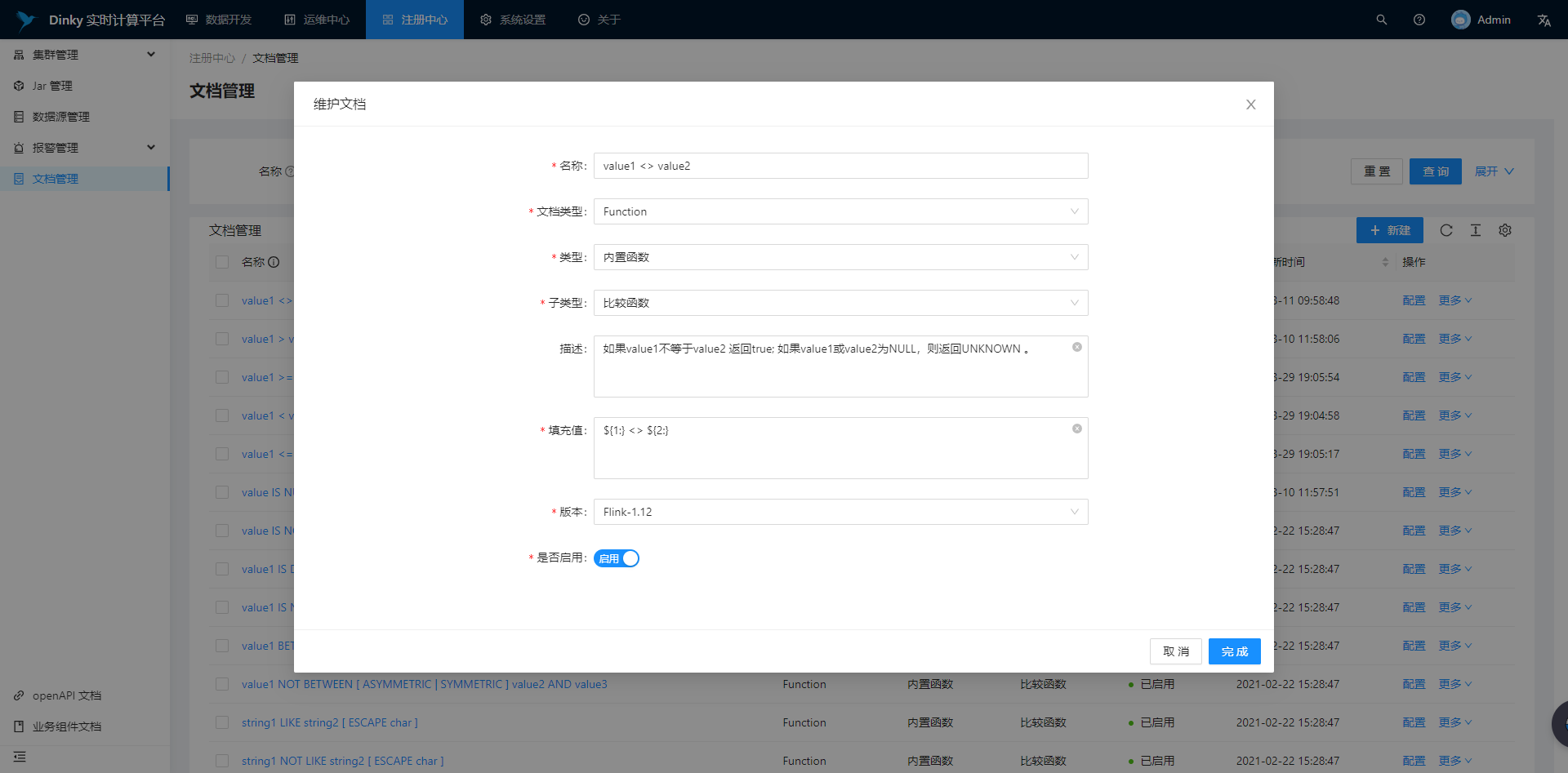The image size is (1568, 773).
Task: Toggle the 是否启用 switch
Action: point(617,558)
